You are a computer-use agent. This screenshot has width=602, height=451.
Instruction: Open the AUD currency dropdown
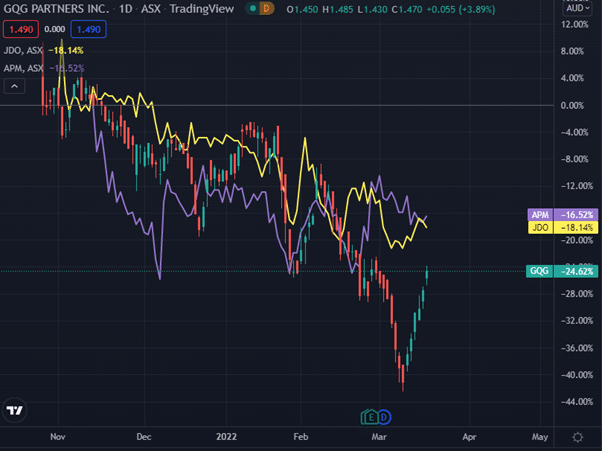(x=577, y=8)
